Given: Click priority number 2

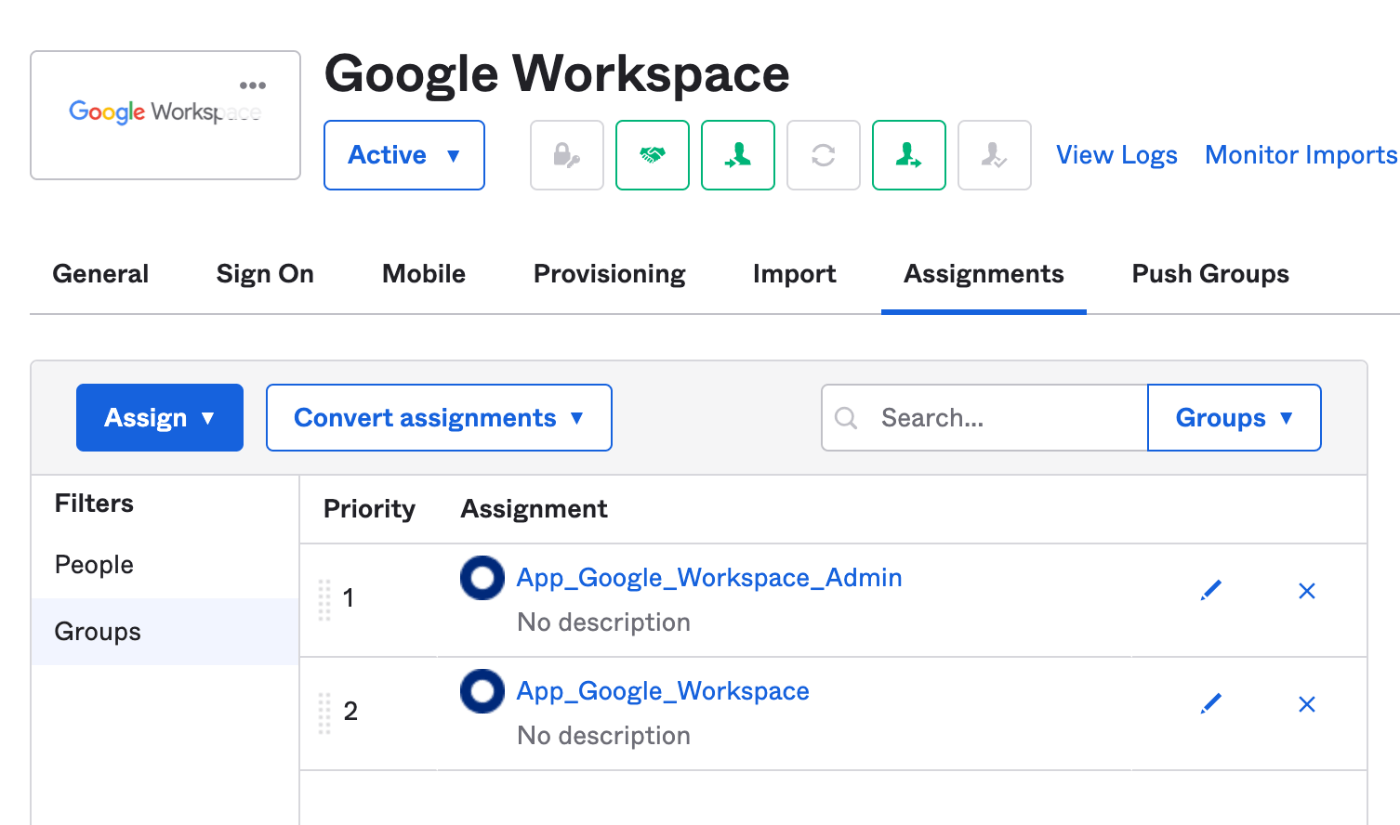Looking at the screenshot, I should coord(350,711).
